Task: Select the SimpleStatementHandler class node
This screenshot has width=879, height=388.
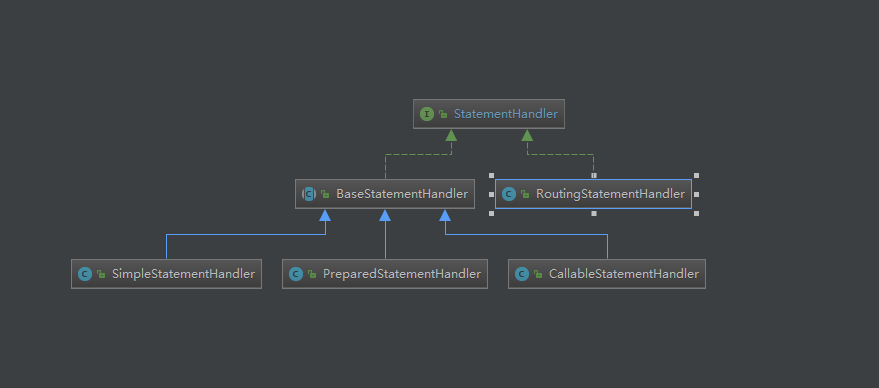Action: tap(166, 274)
